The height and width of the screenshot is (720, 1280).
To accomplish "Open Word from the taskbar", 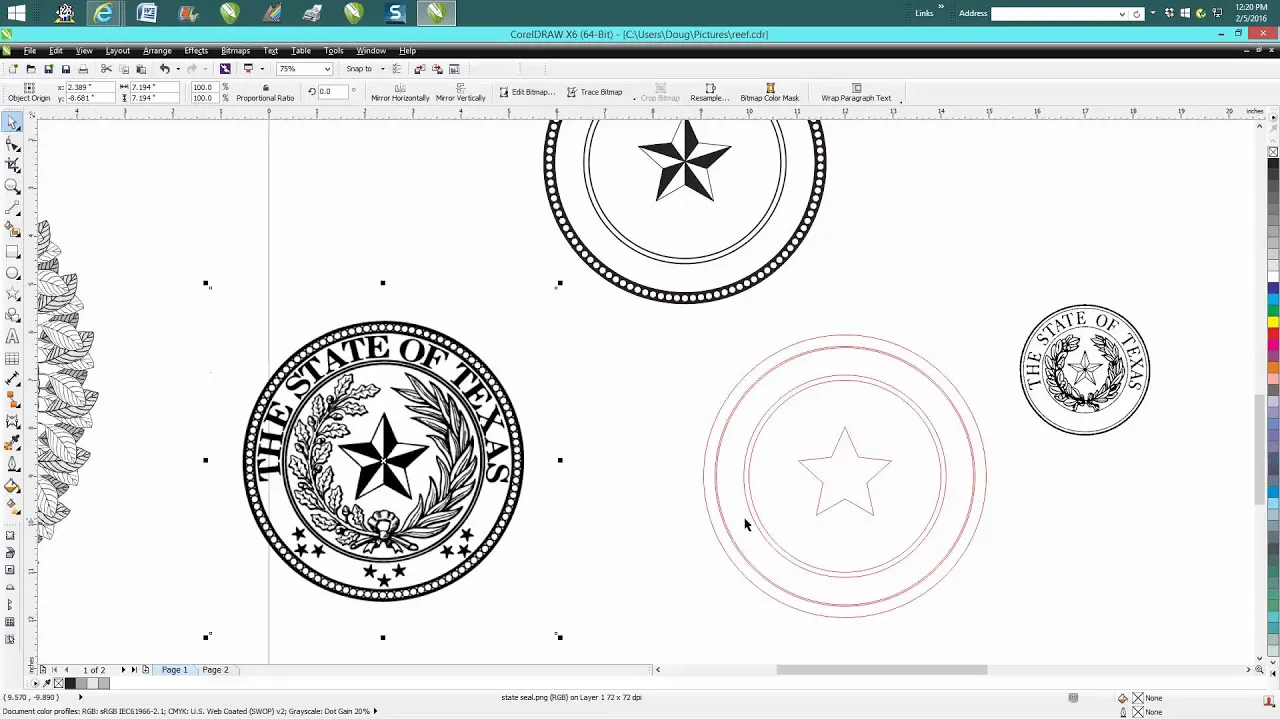I will (x=147, y=13).
